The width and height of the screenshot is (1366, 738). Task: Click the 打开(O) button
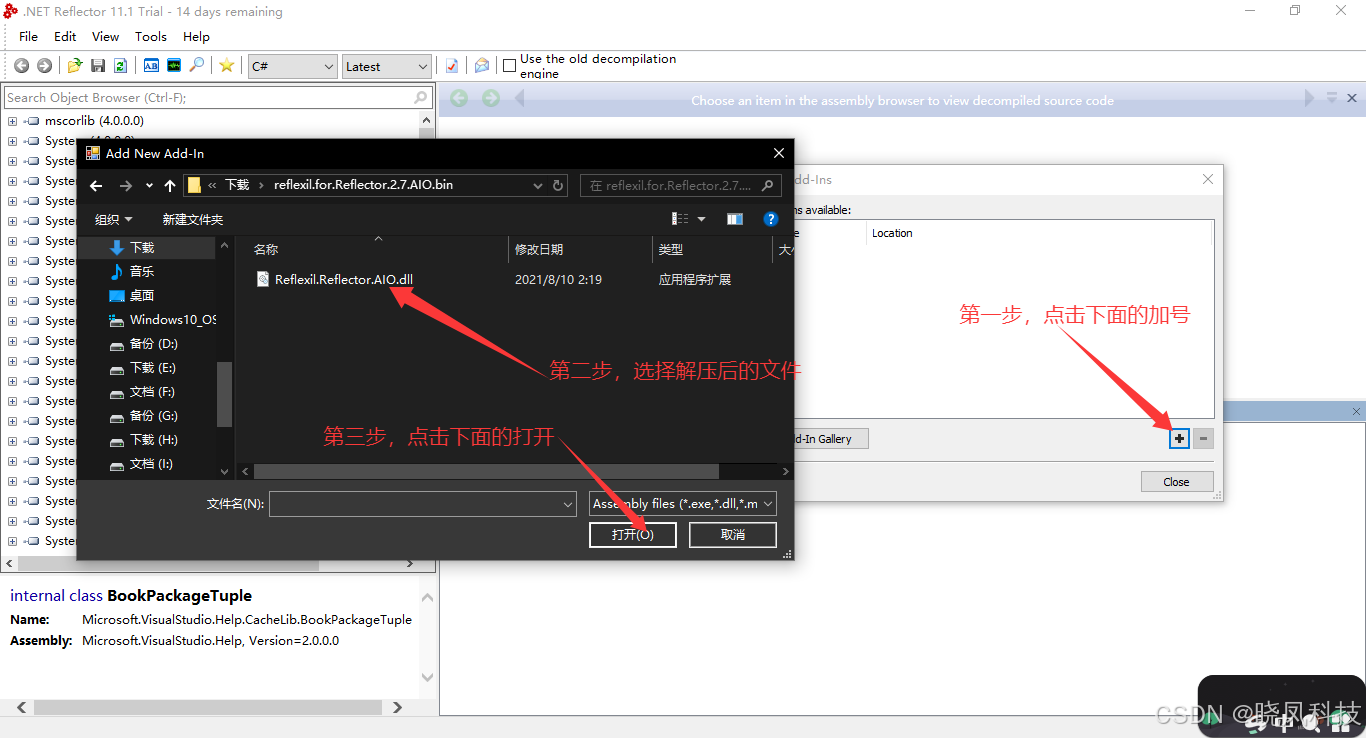(x=633, y=535)
